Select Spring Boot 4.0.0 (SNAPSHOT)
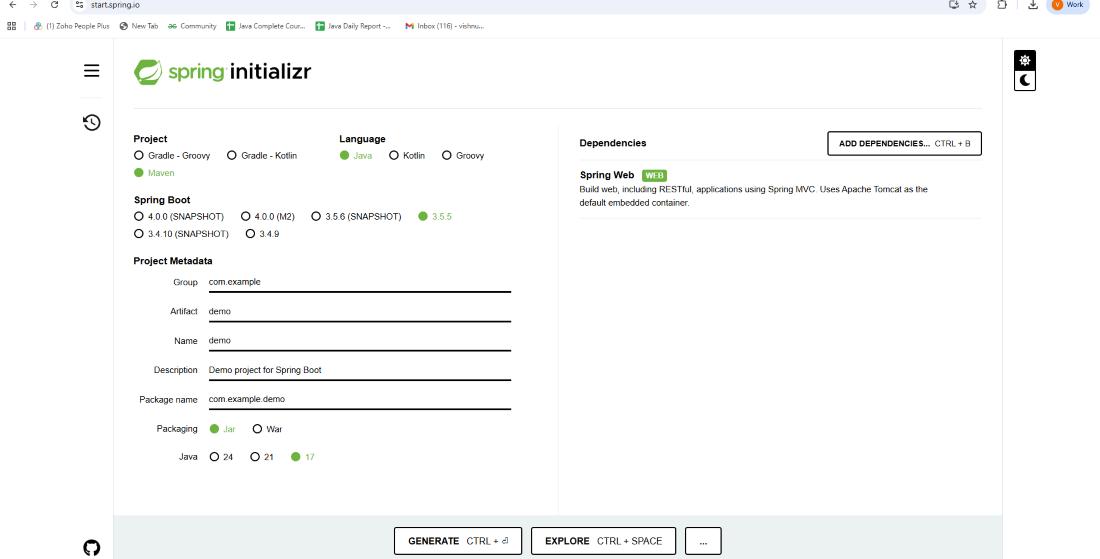Viewport: 1100px width, 559px height. click(179, 217)
